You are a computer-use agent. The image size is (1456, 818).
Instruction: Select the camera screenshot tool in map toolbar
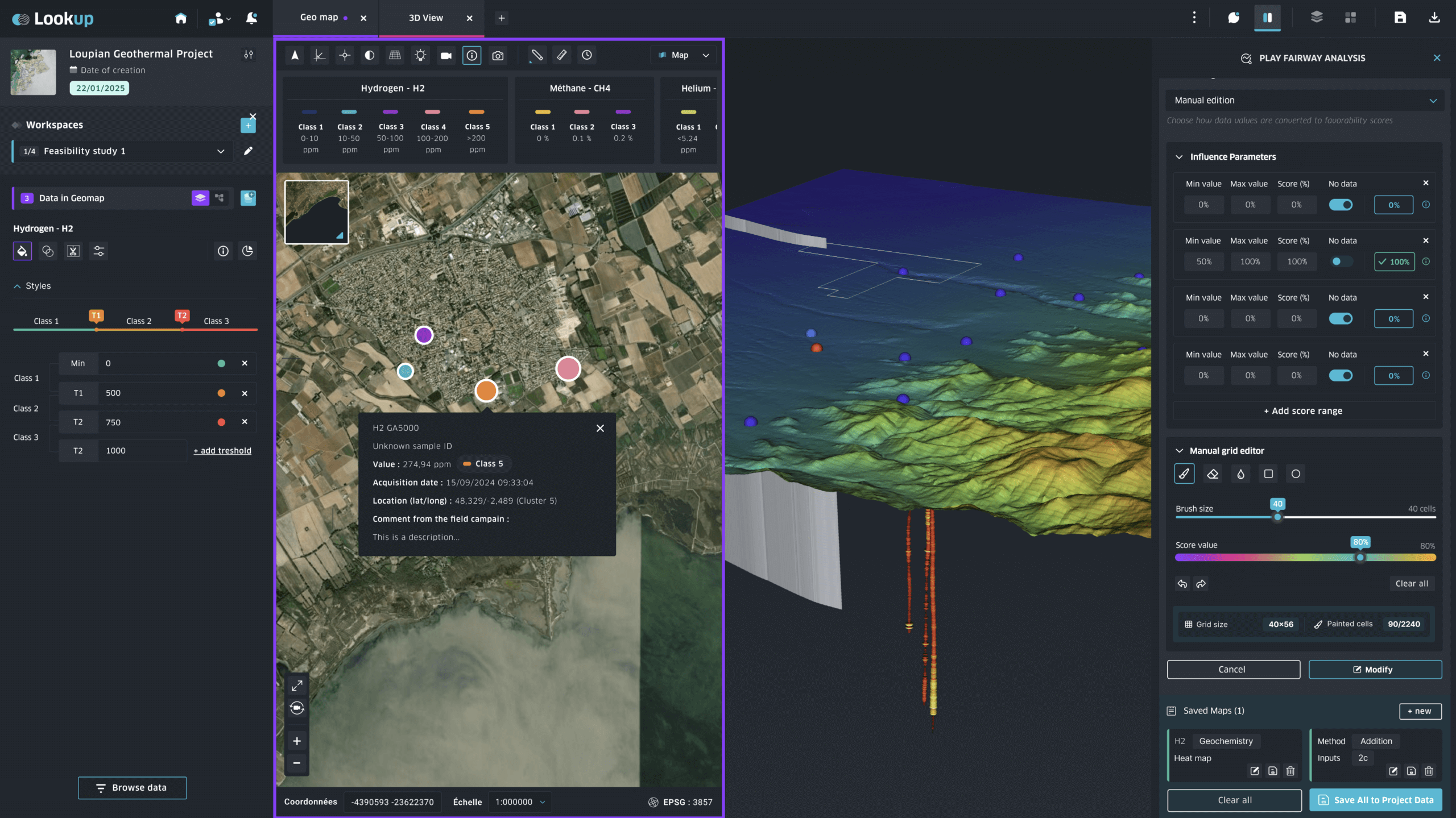tap(498, 55)
